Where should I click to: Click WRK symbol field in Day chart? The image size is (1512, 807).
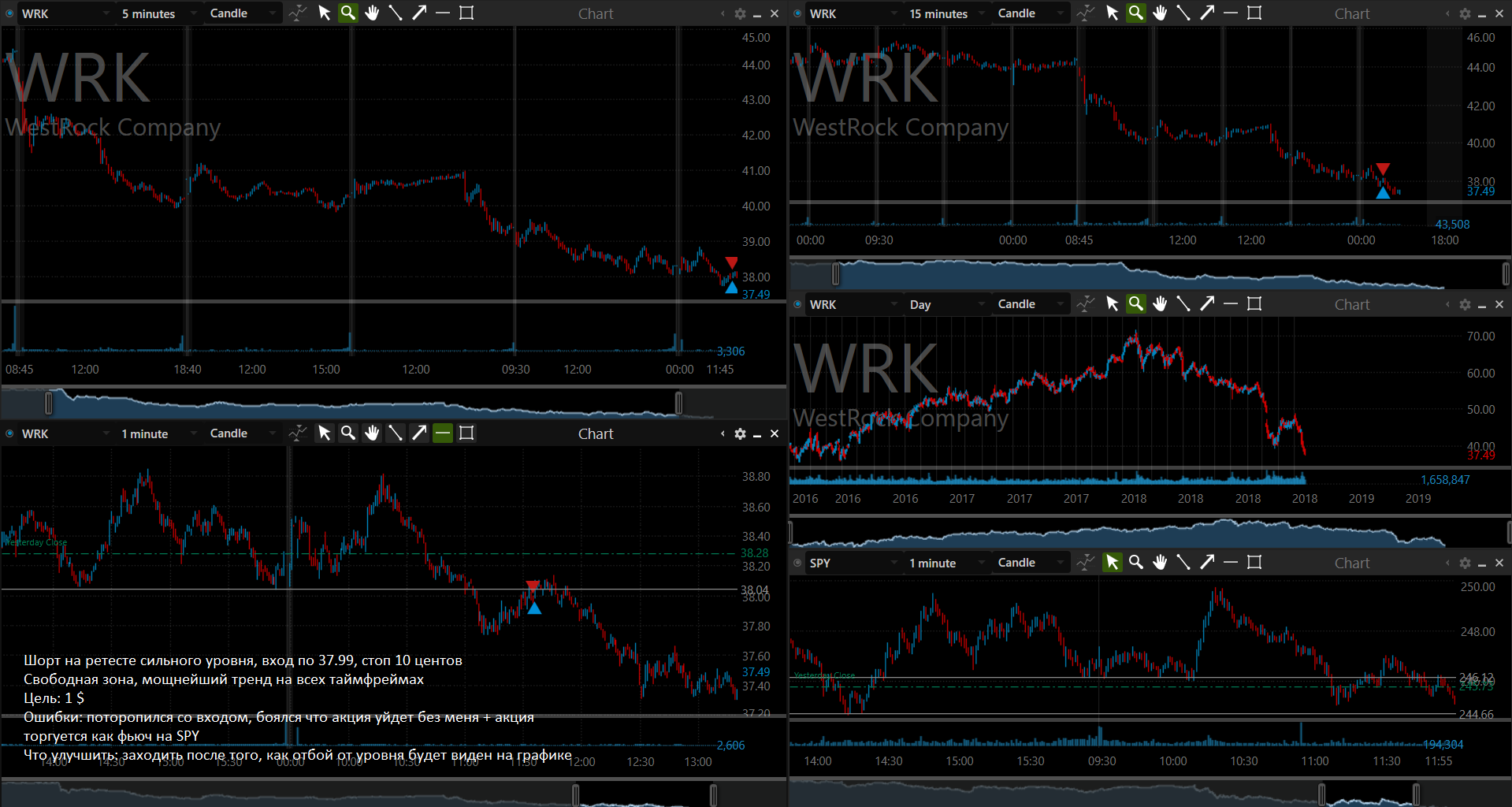pos(853,304)
